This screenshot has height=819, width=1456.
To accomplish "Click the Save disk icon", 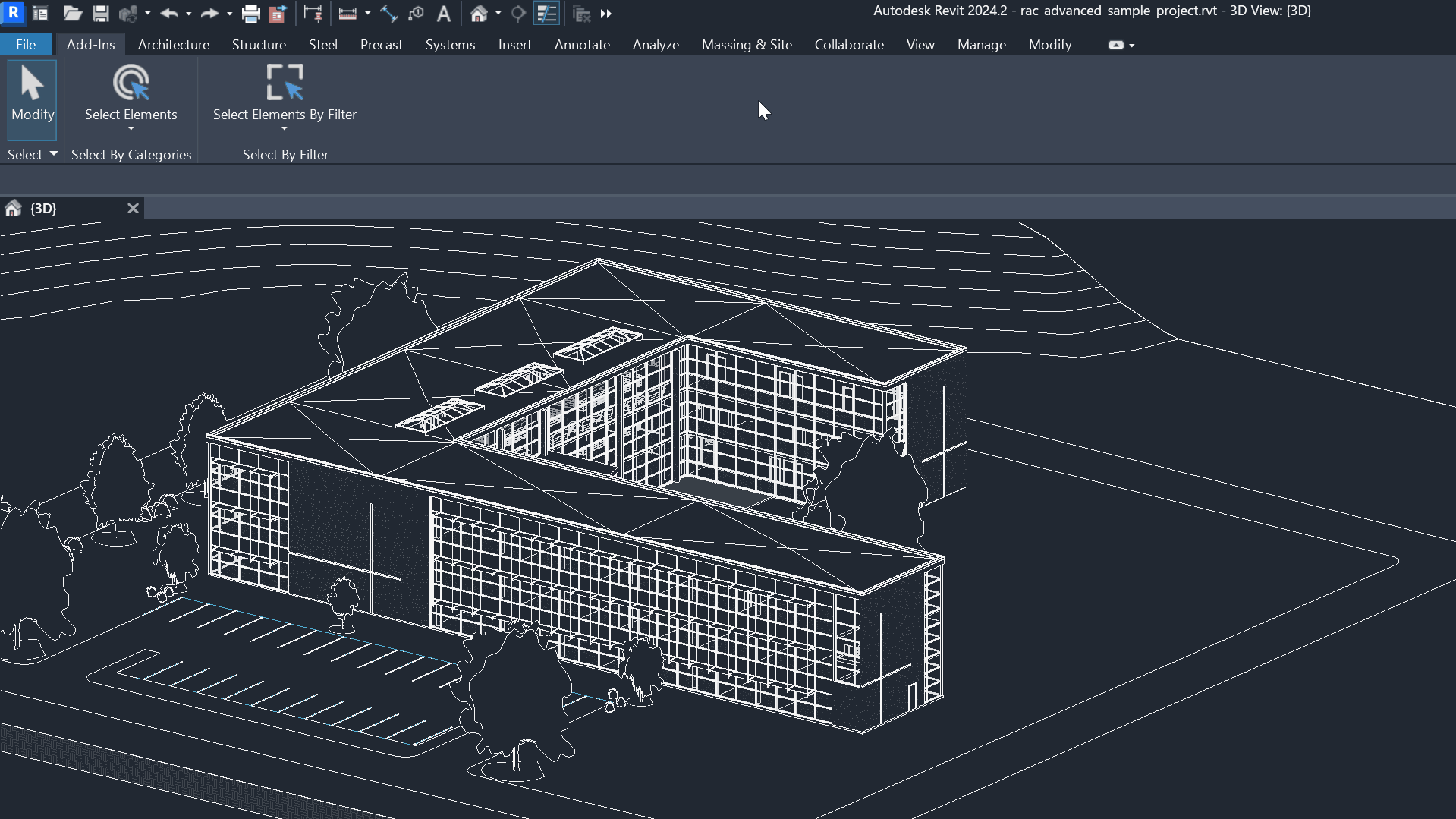I will [x=100, y=14].
